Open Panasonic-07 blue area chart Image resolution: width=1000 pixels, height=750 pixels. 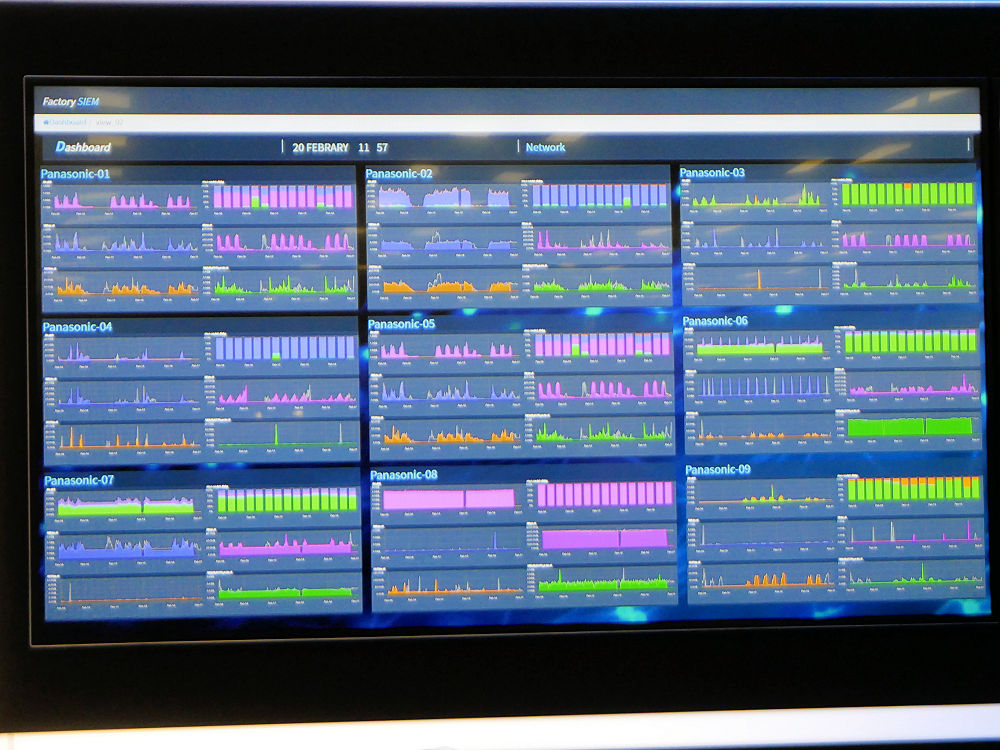125,548
